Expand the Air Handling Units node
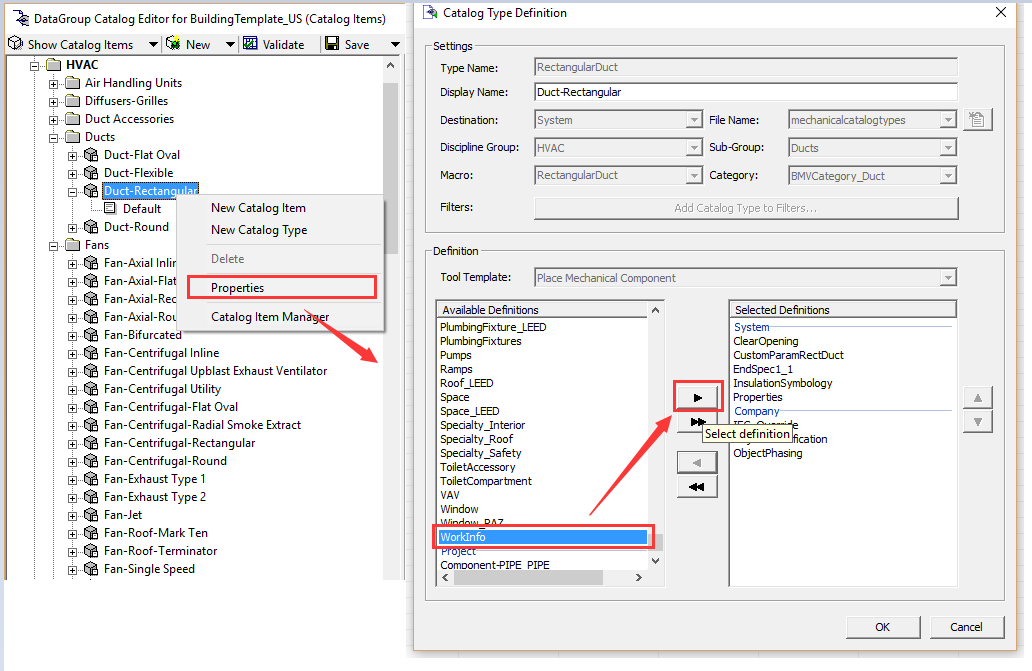 point(53,84)
